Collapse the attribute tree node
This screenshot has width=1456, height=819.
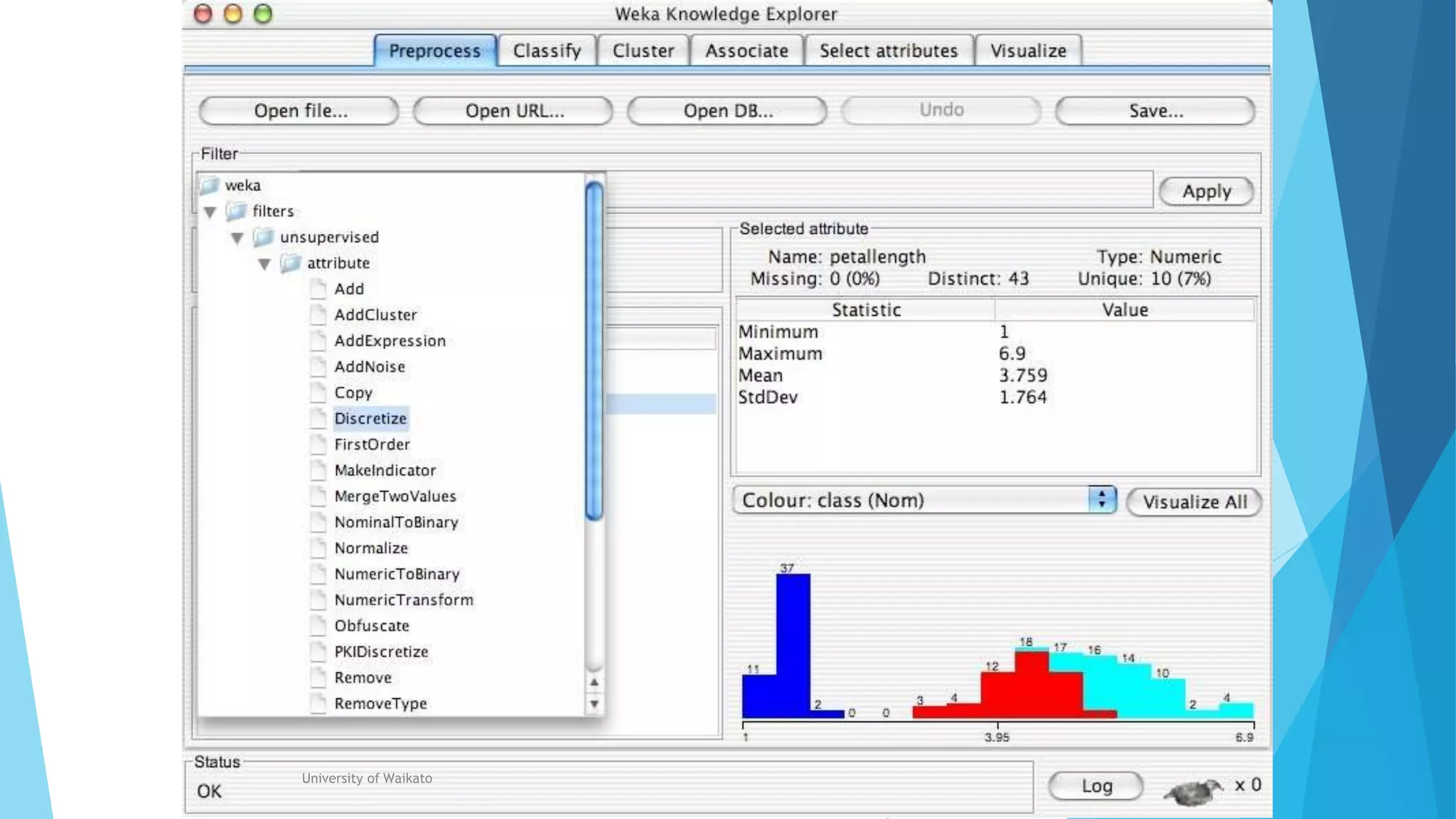pos(264,264)
